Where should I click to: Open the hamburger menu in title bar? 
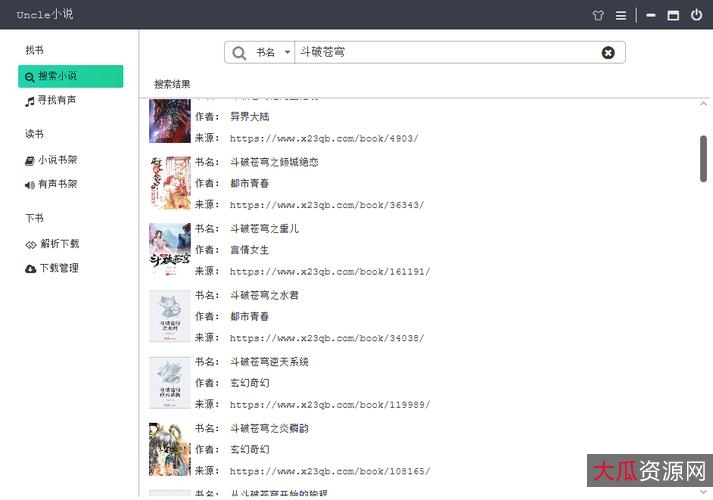621,15
